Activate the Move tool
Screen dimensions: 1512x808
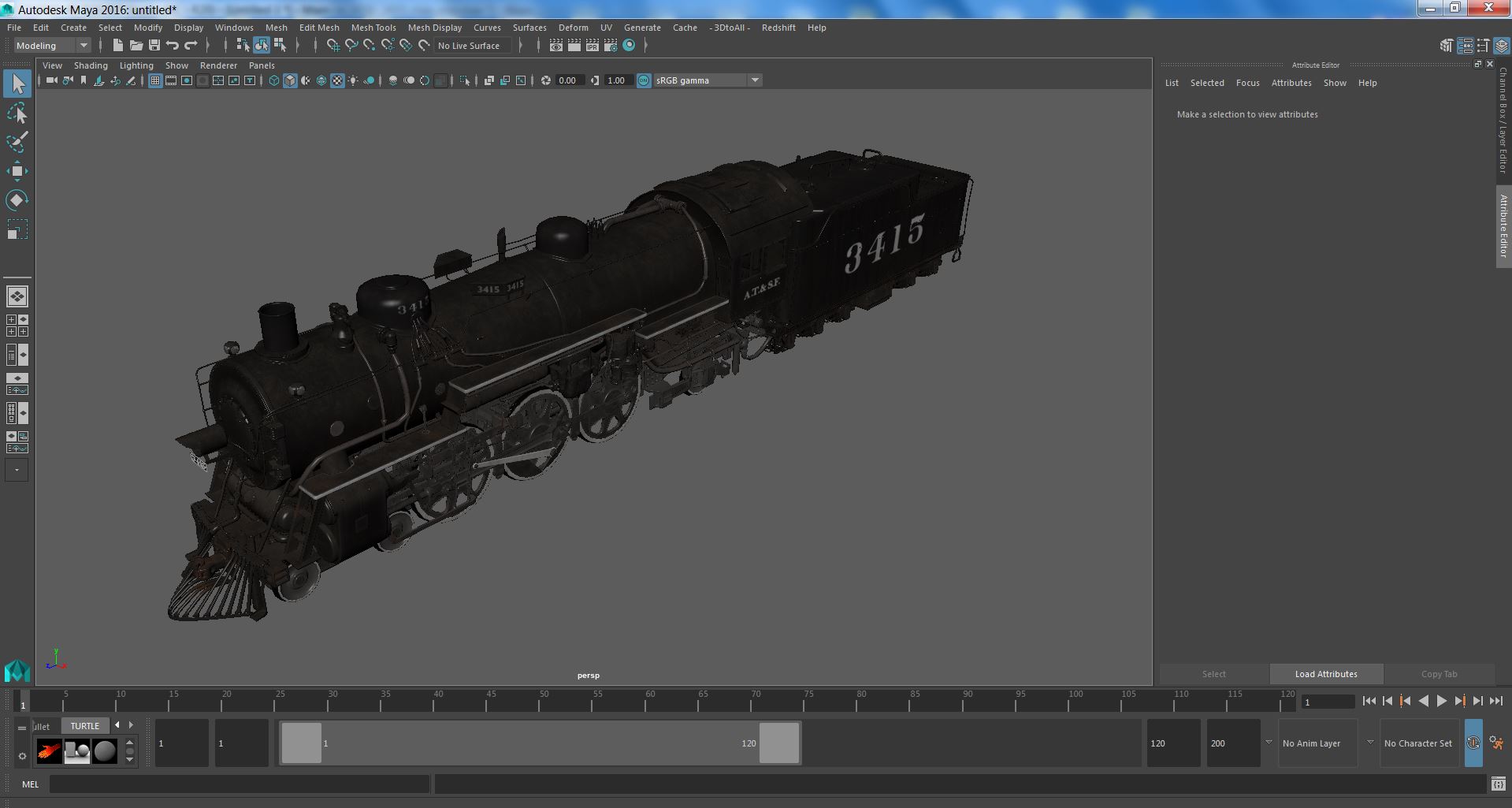pos(17,171)
